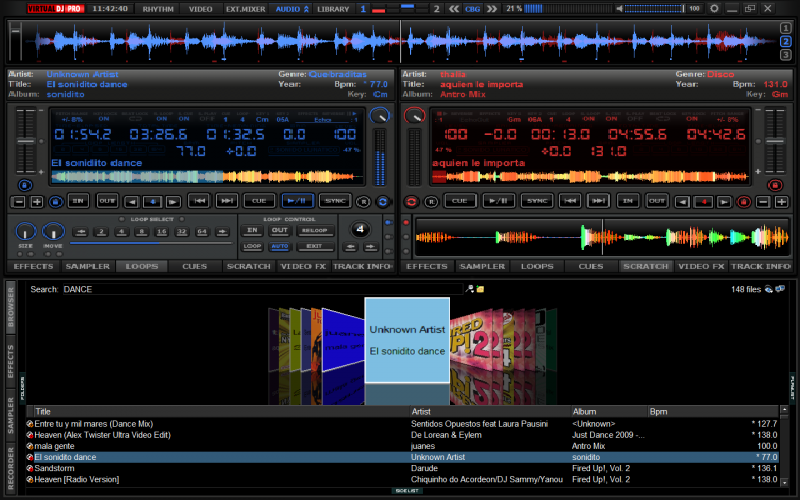Click left deck pitch lock icon under pitch fader
Viewport: 800px width, 500px height.
[x=25, y=185]
